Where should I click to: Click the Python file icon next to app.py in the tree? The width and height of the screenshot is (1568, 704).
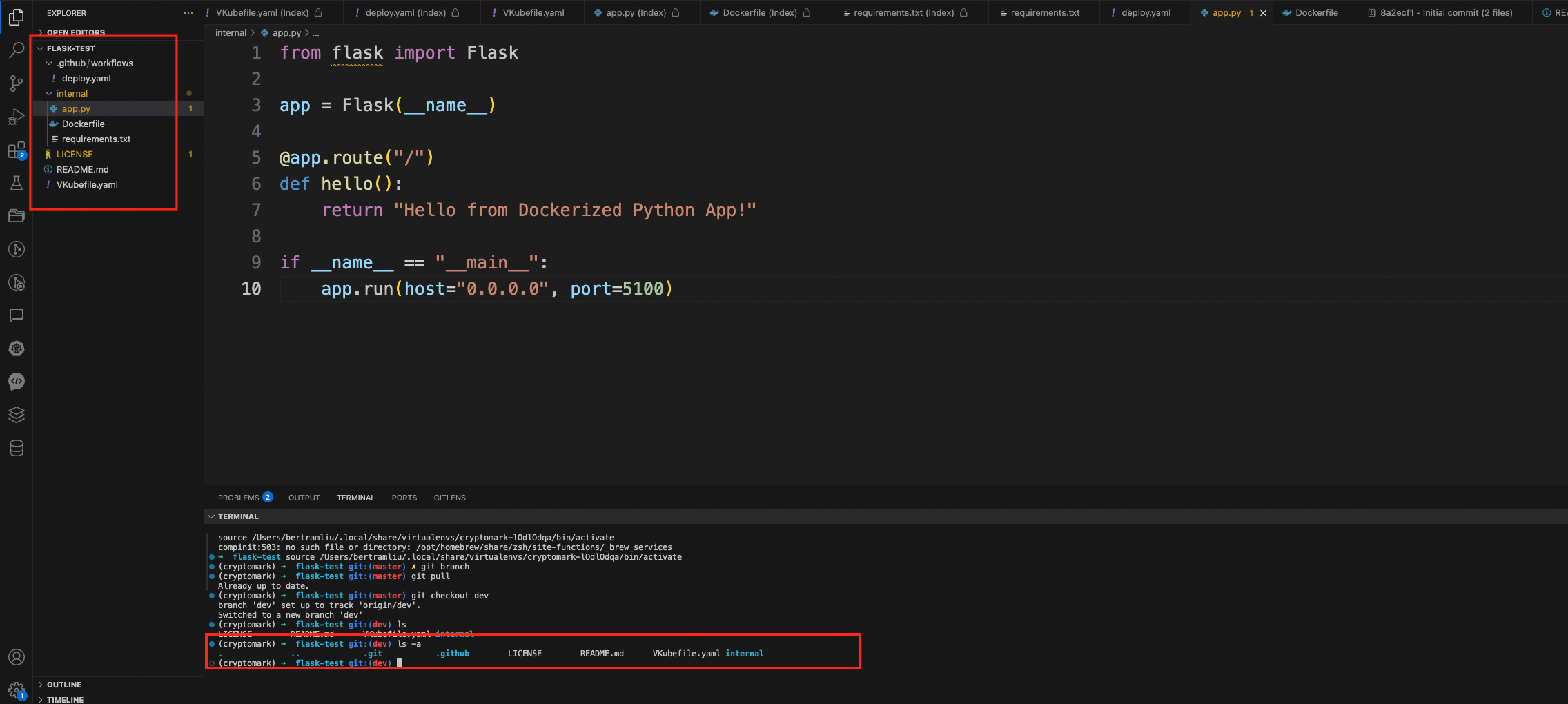[54, 108]
